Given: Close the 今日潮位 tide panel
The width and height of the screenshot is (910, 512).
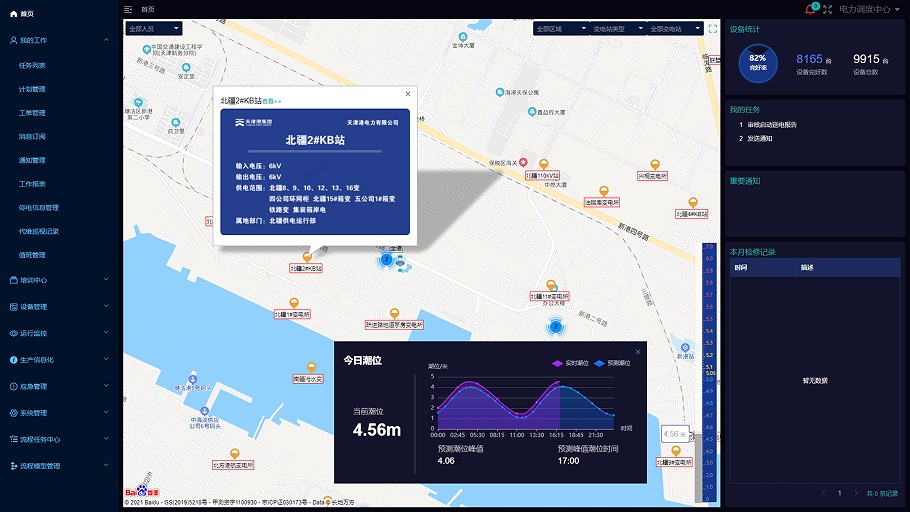Looking at the screenshot, I should click(637, 351).
